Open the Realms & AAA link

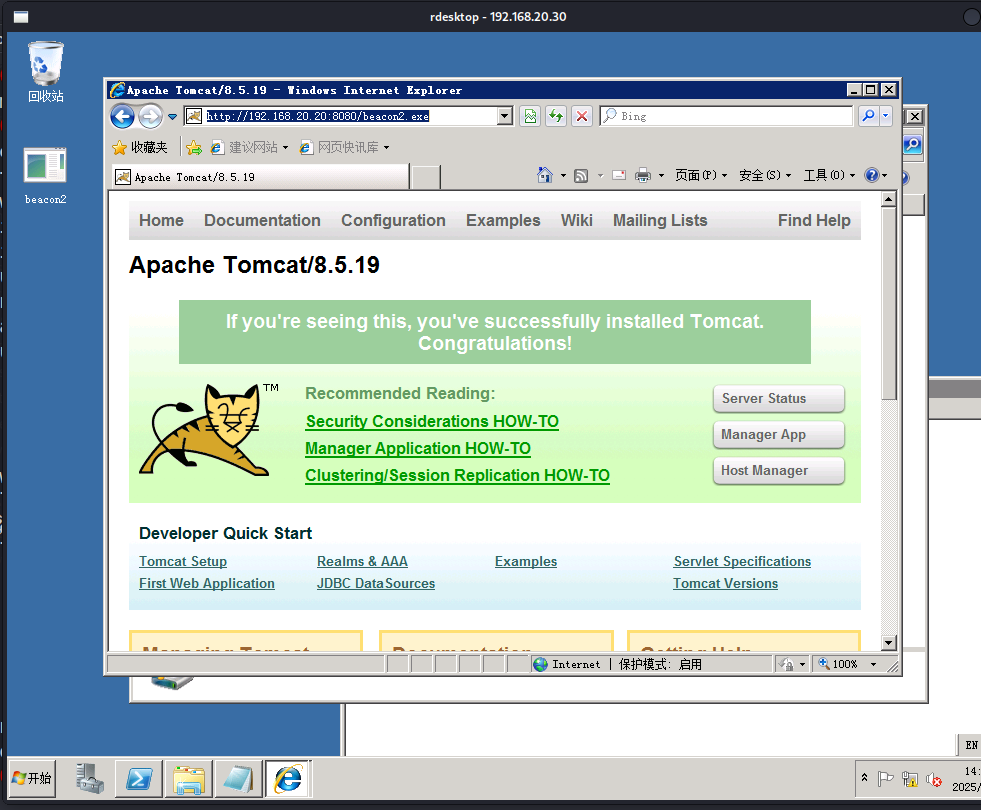362,562
